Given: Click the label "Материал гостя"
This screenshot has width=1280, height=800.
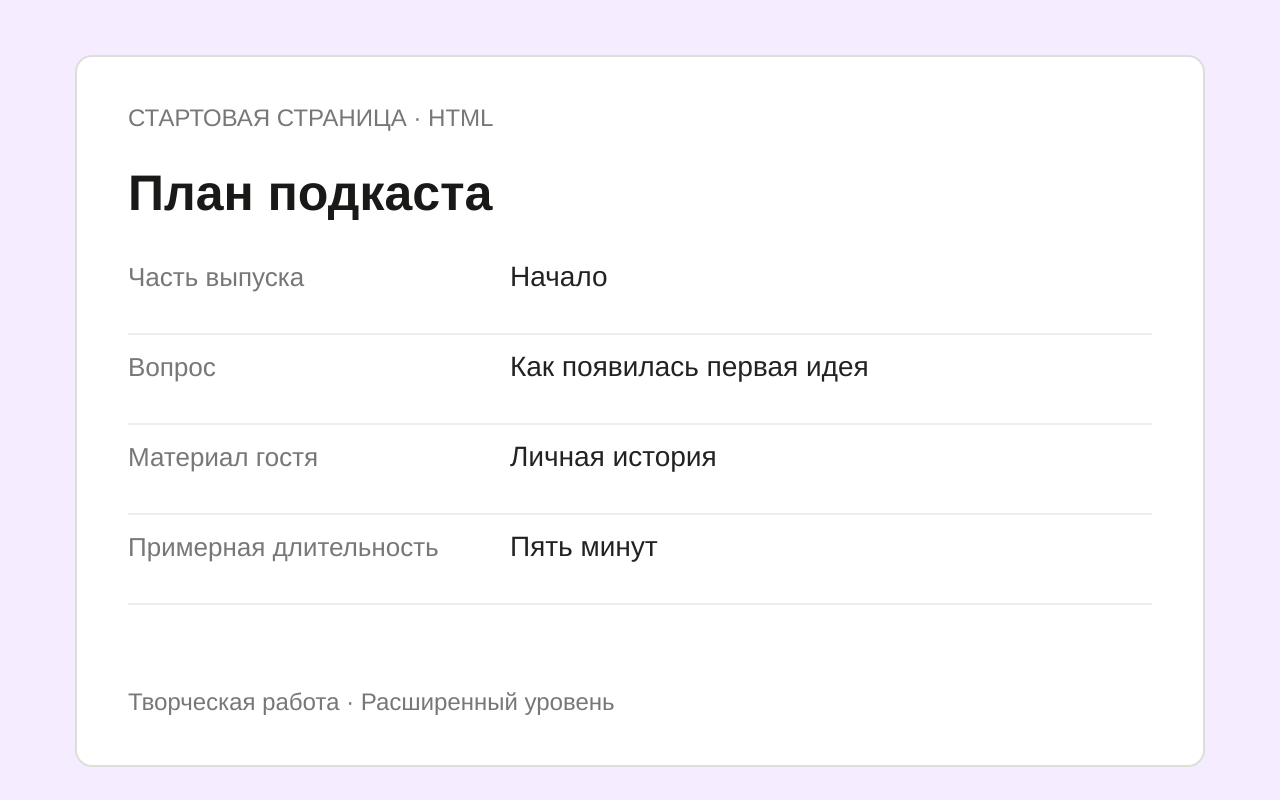Looking at the screenshot, I should tap(223, 457).
